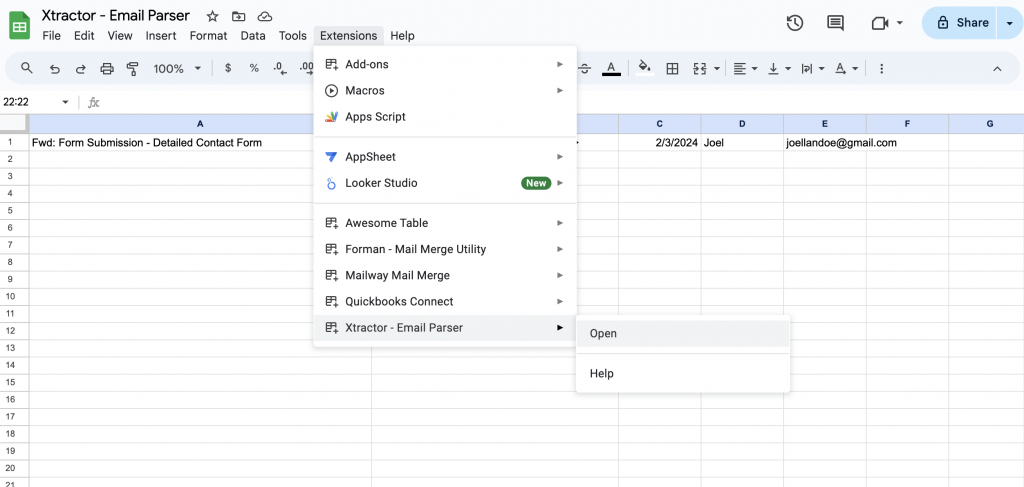The width and height of the screenshot is (1024, 487).
Task: Click the Undo arrow in toolbar
Action: click(x=54, y=69)
